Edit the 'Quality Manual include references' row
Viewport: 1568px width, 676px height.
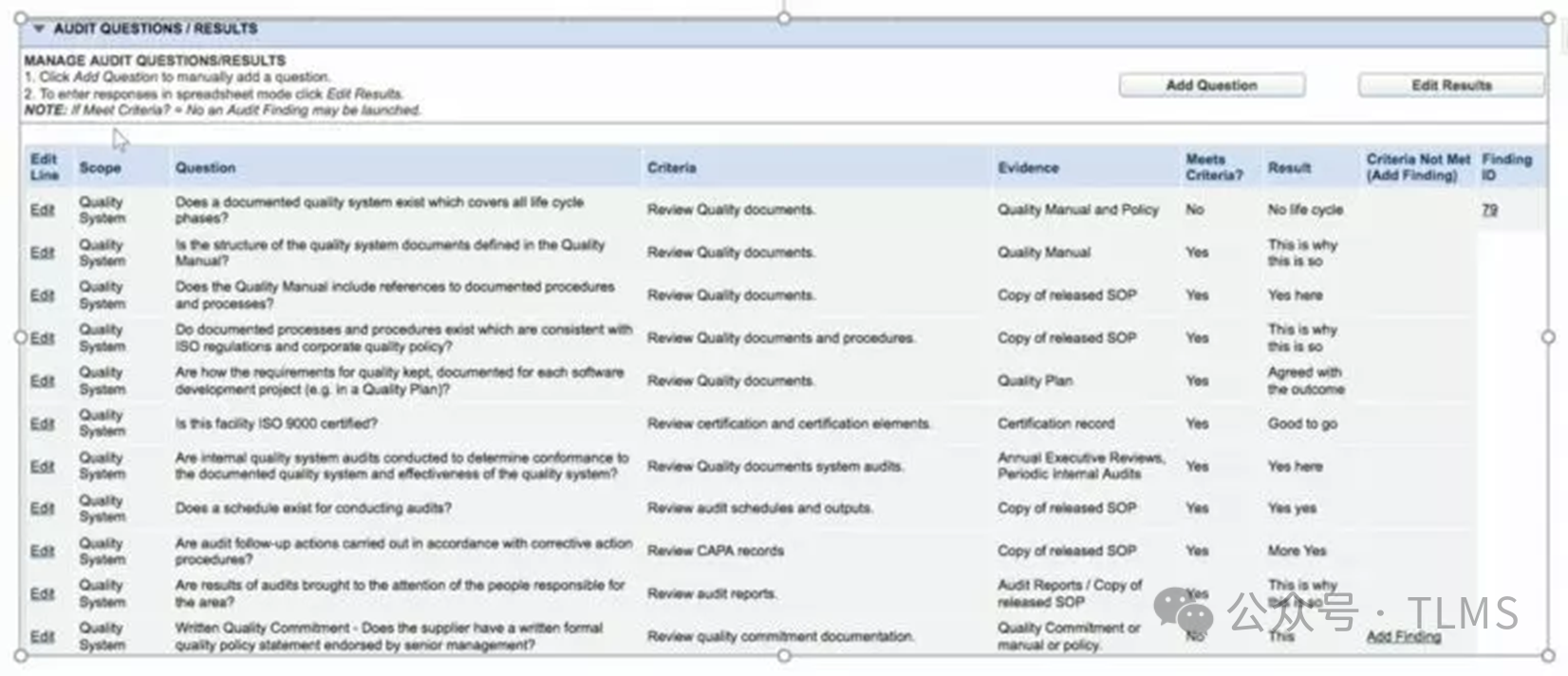(42, 295)
